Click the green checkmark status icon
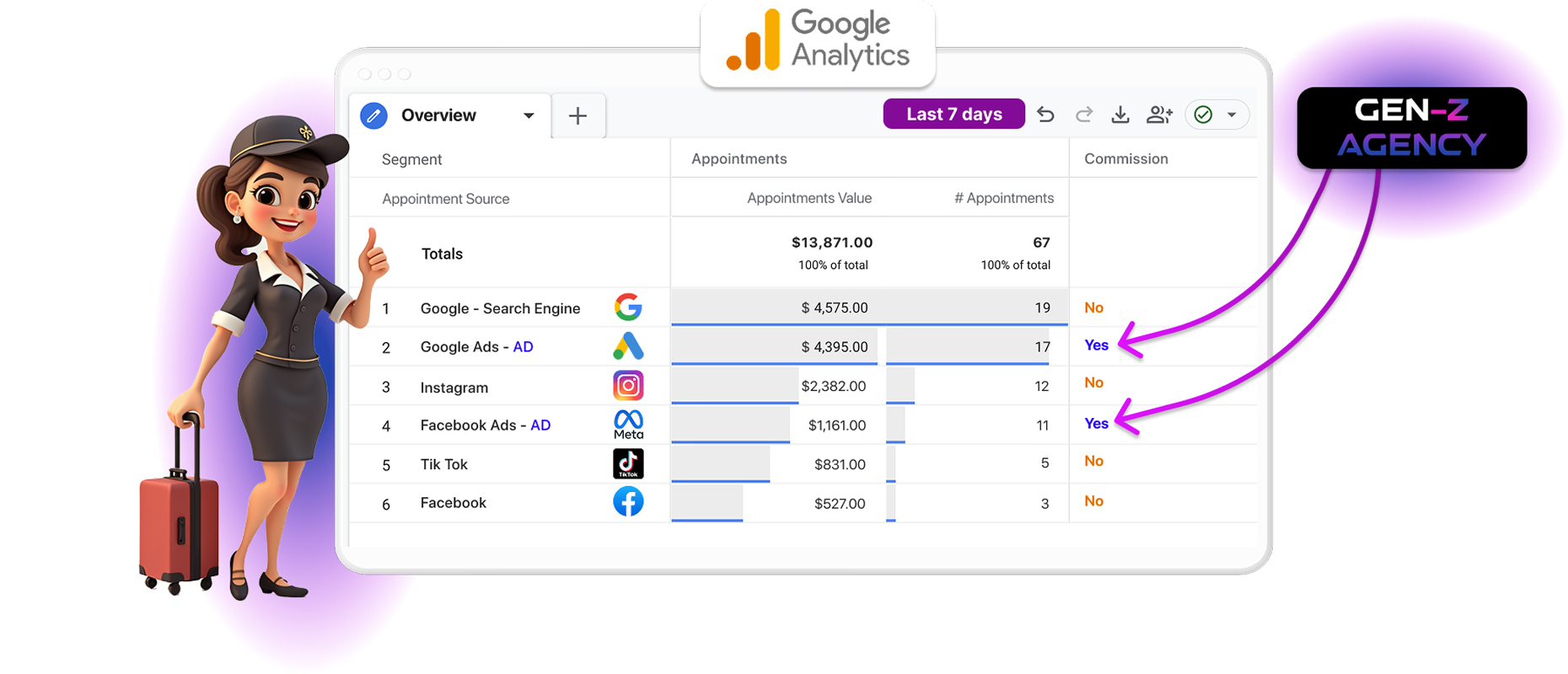The height and width of the screenshot is (674, 1568). tap(1203, 115)
